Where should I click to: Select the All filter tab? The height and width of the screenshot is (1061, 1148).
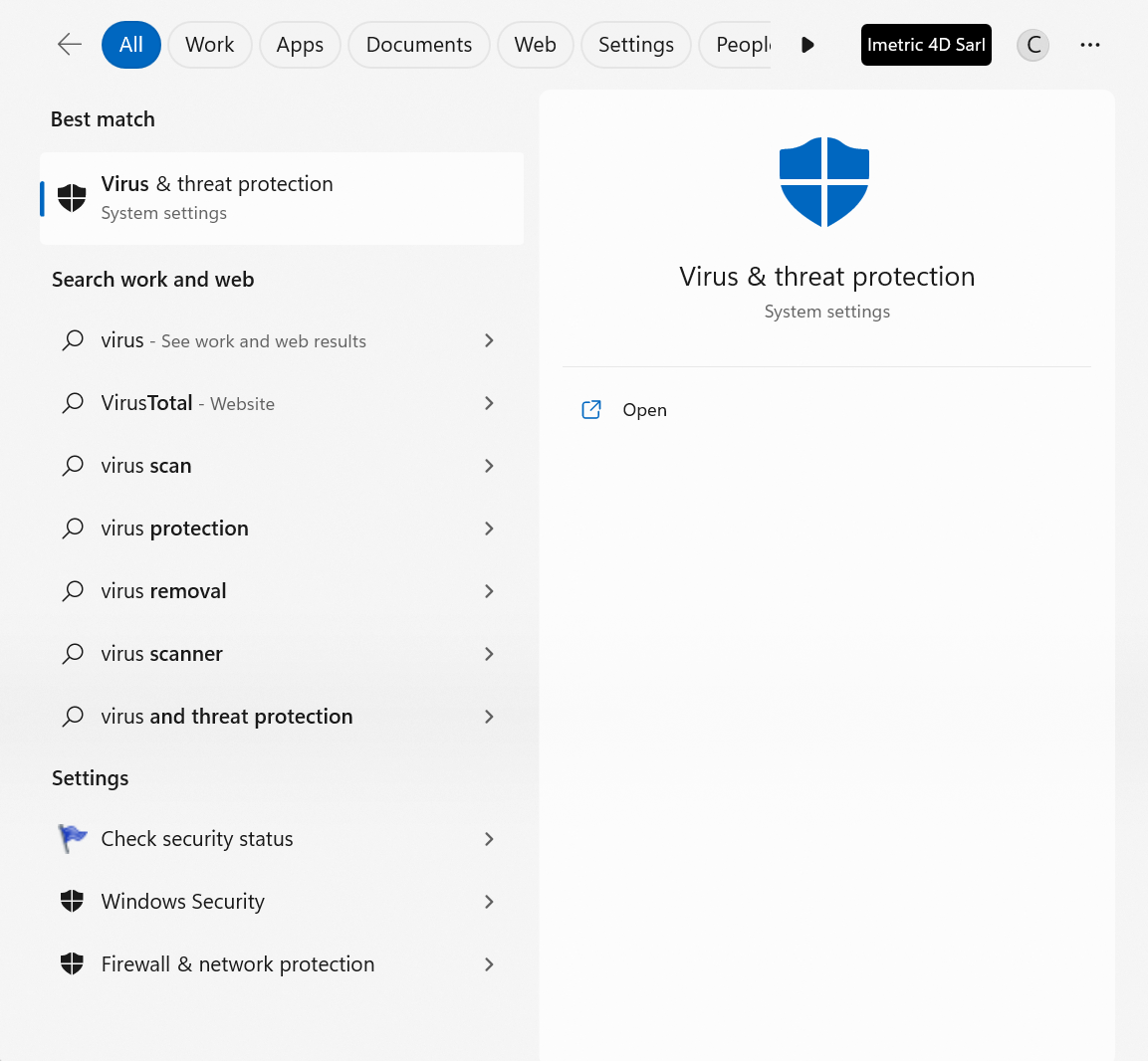tap(131, 45)
